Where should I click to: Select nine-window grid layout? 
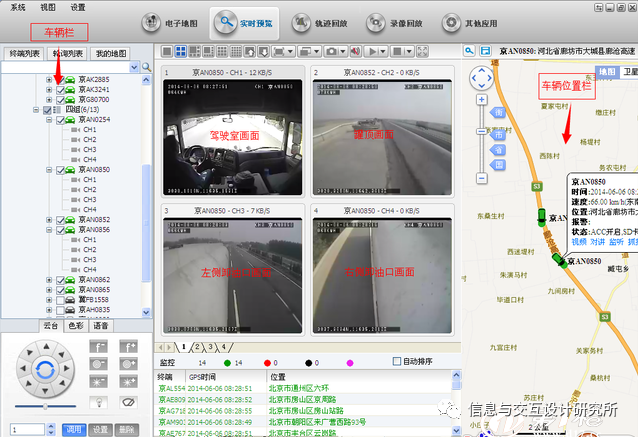point(222,51)
